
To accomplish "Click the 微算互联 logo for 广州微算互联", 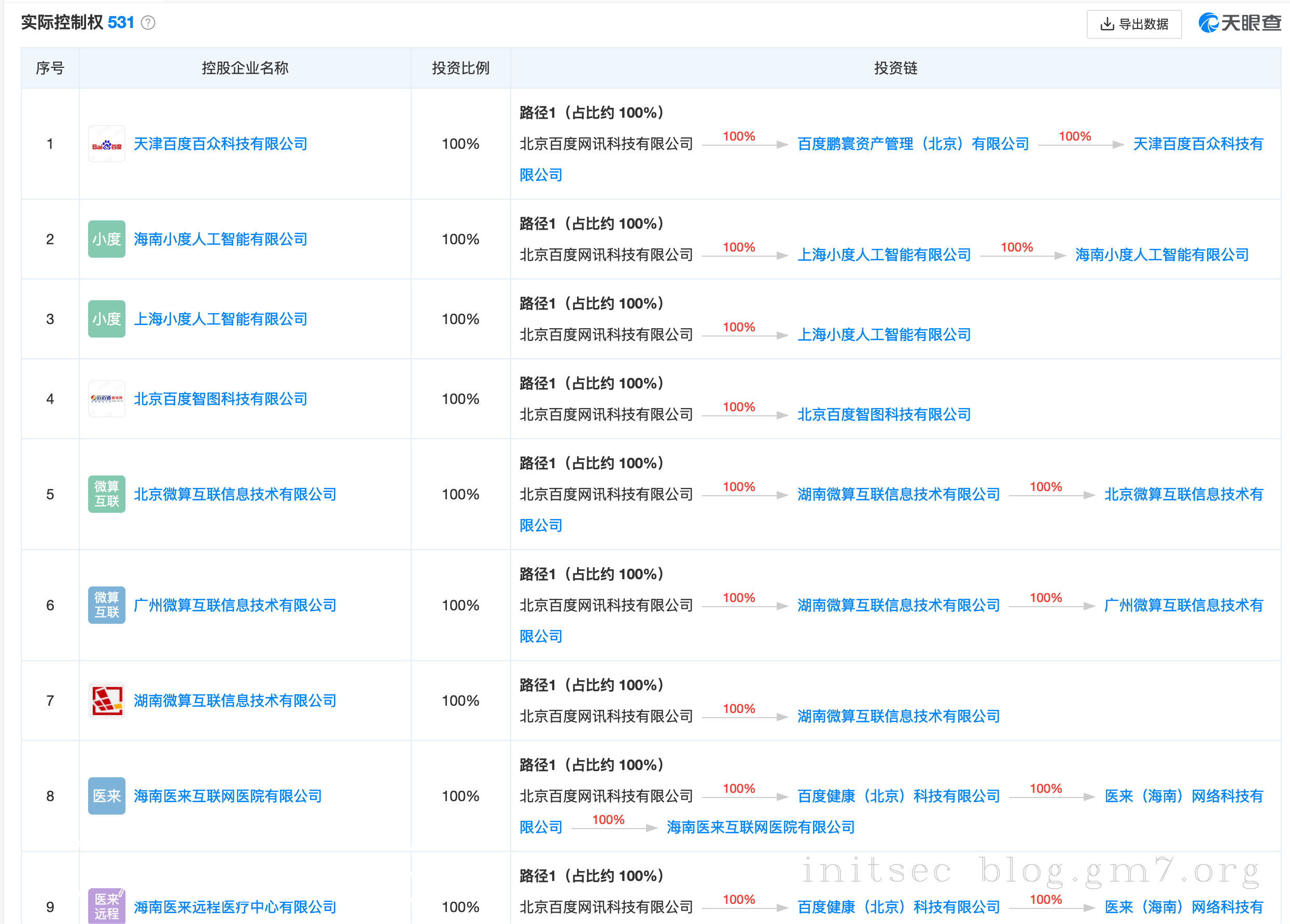I will (107, 605).
